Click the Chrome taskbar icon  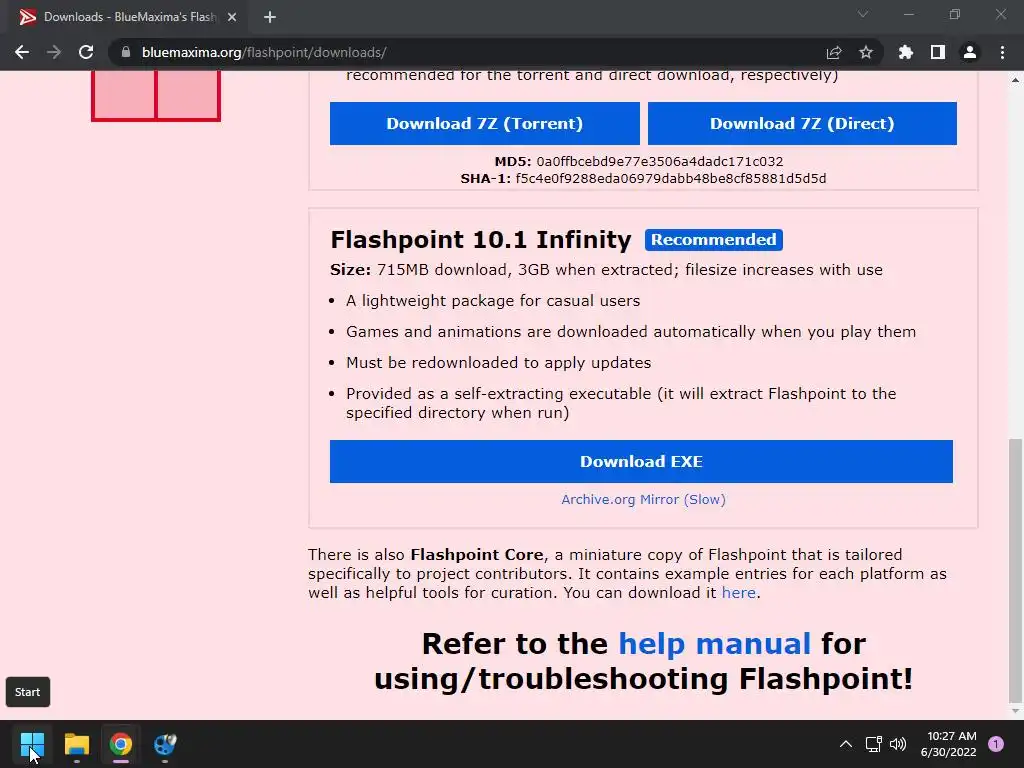[121, 744]
